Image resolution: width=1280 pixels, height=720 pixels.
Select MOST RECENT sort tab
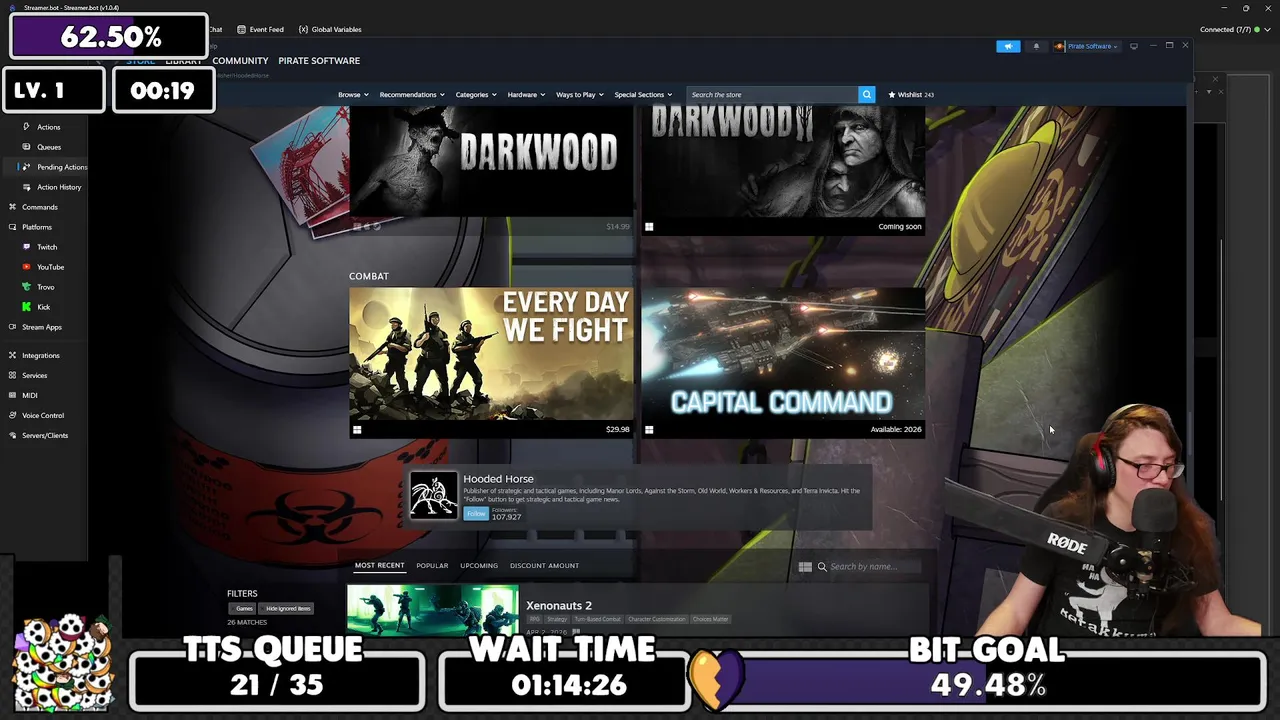(x=379, y=566)
